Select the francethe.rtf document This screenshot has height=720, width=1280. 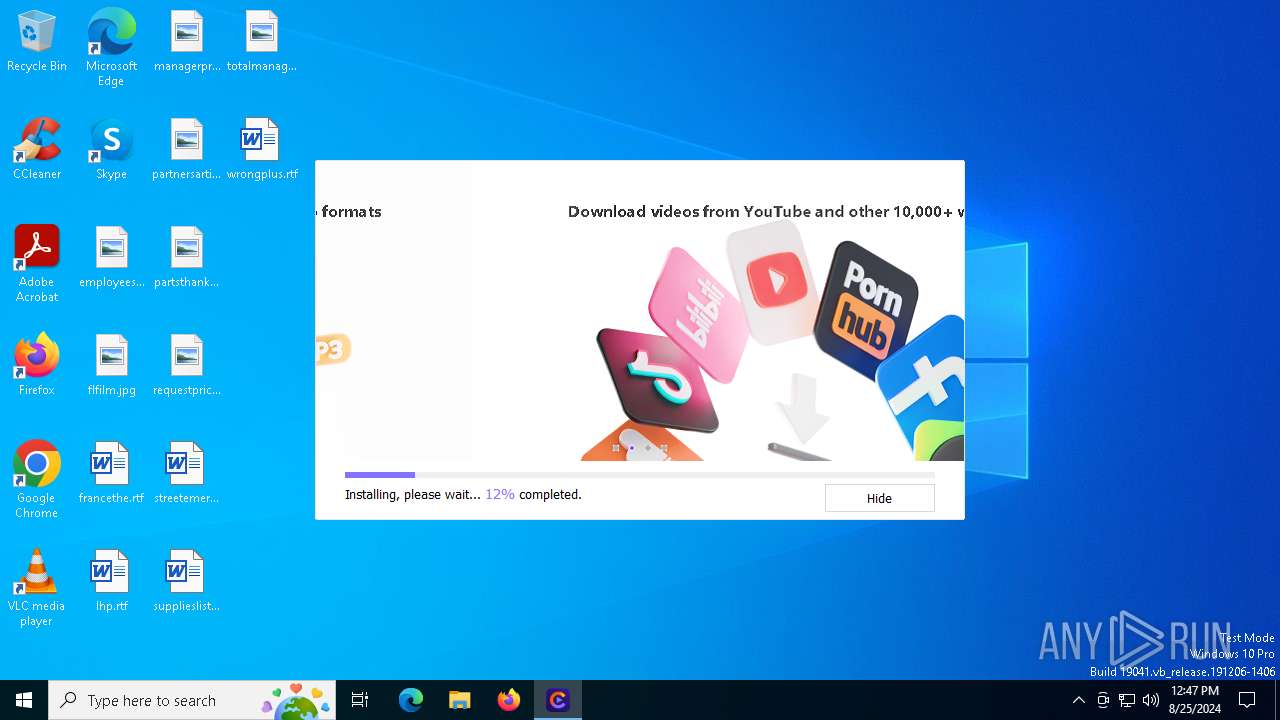(111, 474)
